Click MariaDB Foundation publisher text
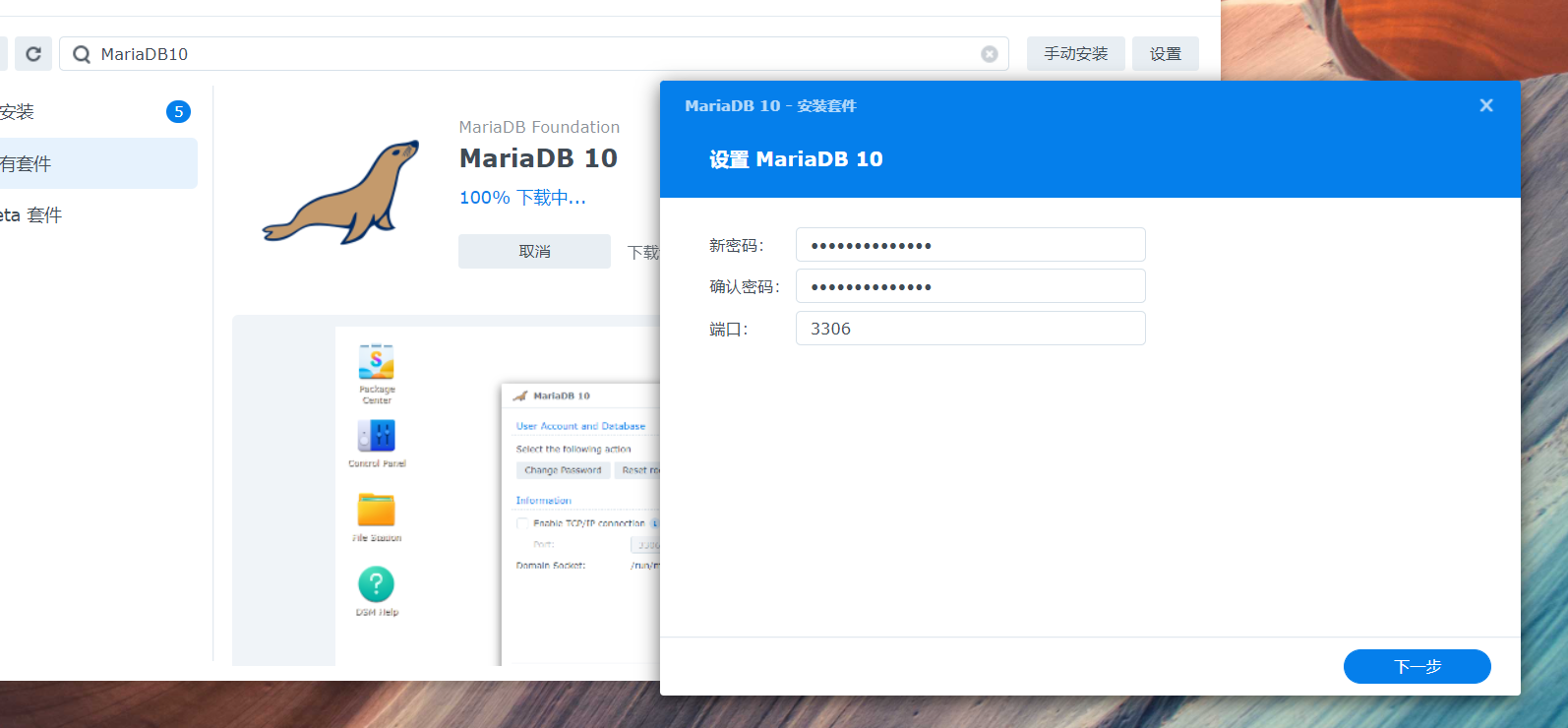Viewport: 1568px width, 728px height. [x=539, y=127]
